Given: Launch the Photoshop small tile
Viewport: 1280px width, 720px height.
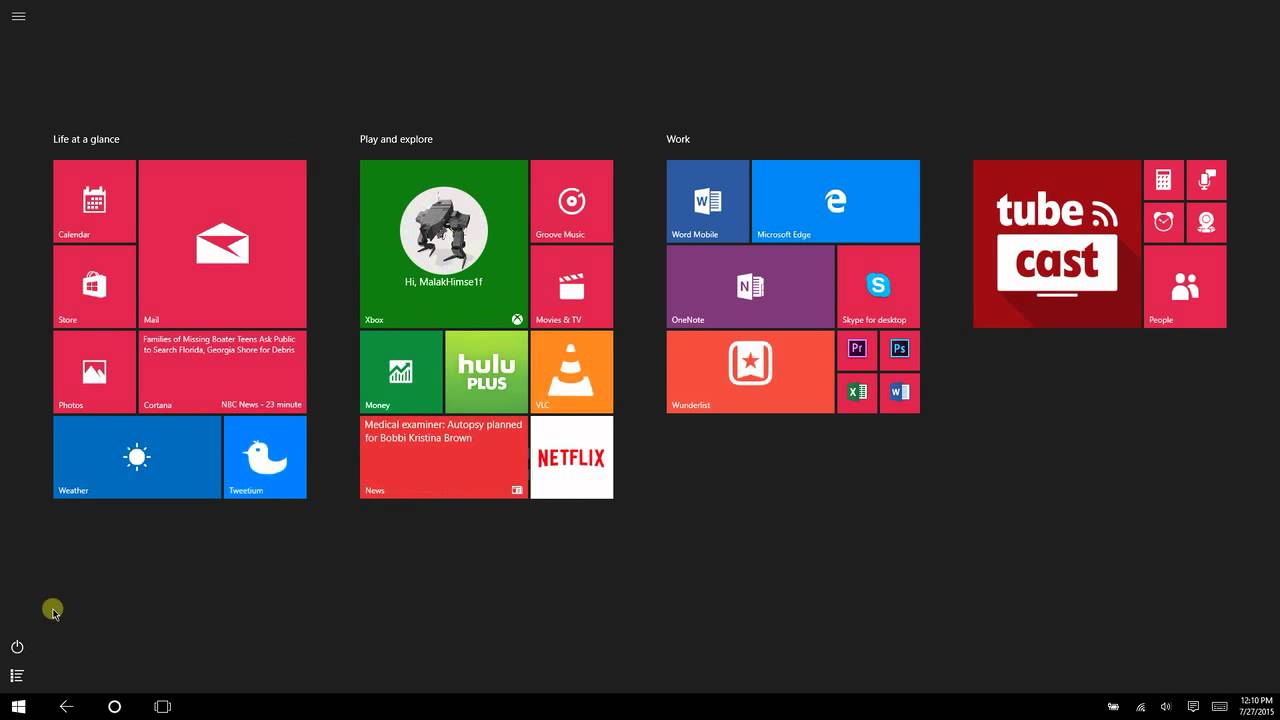Looking at the screenshot, I should 899,350.
